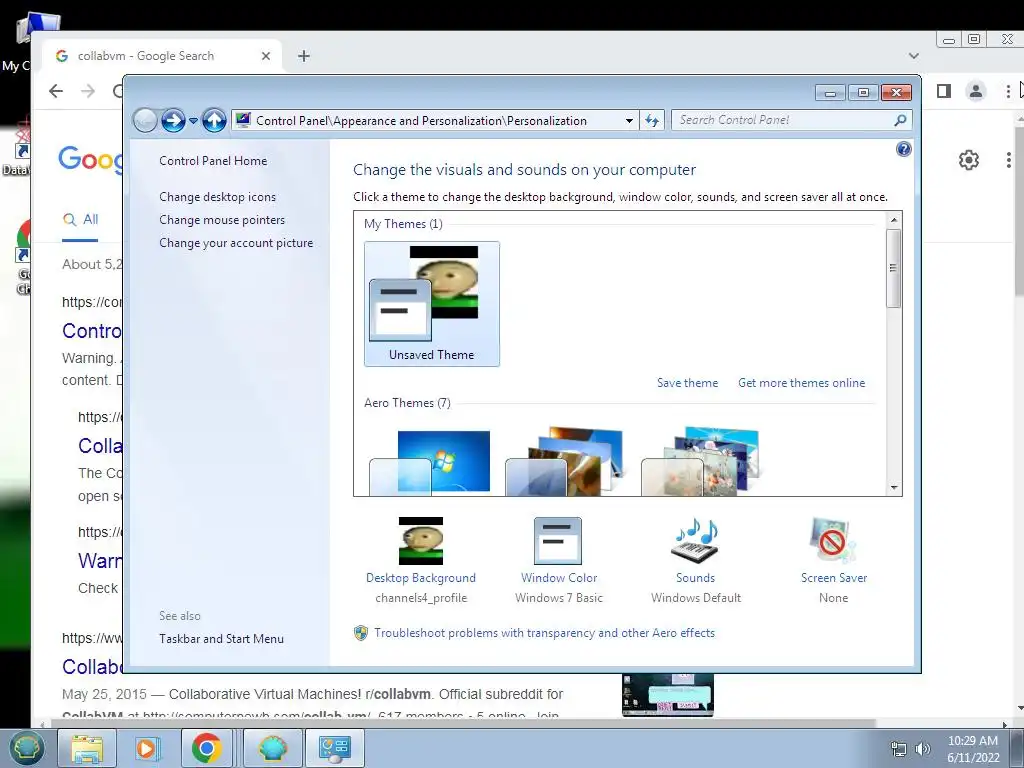Click the Save theme link
The image size is (1024, 768).
(x=687, y=383)
